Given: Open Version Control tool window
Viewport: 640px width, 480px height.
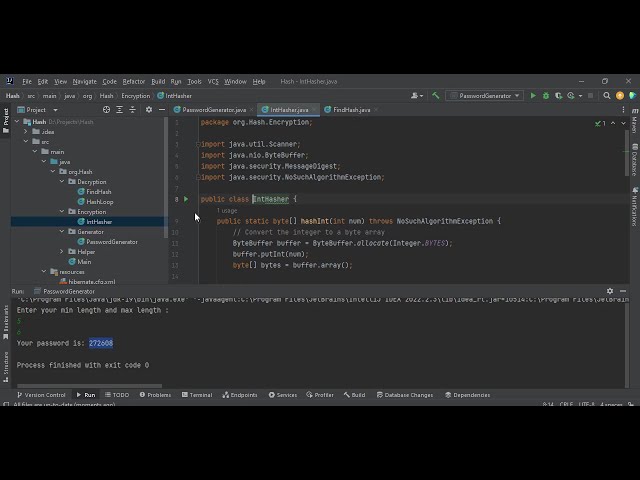Looking at the screenshot, I should coord(41,395).
